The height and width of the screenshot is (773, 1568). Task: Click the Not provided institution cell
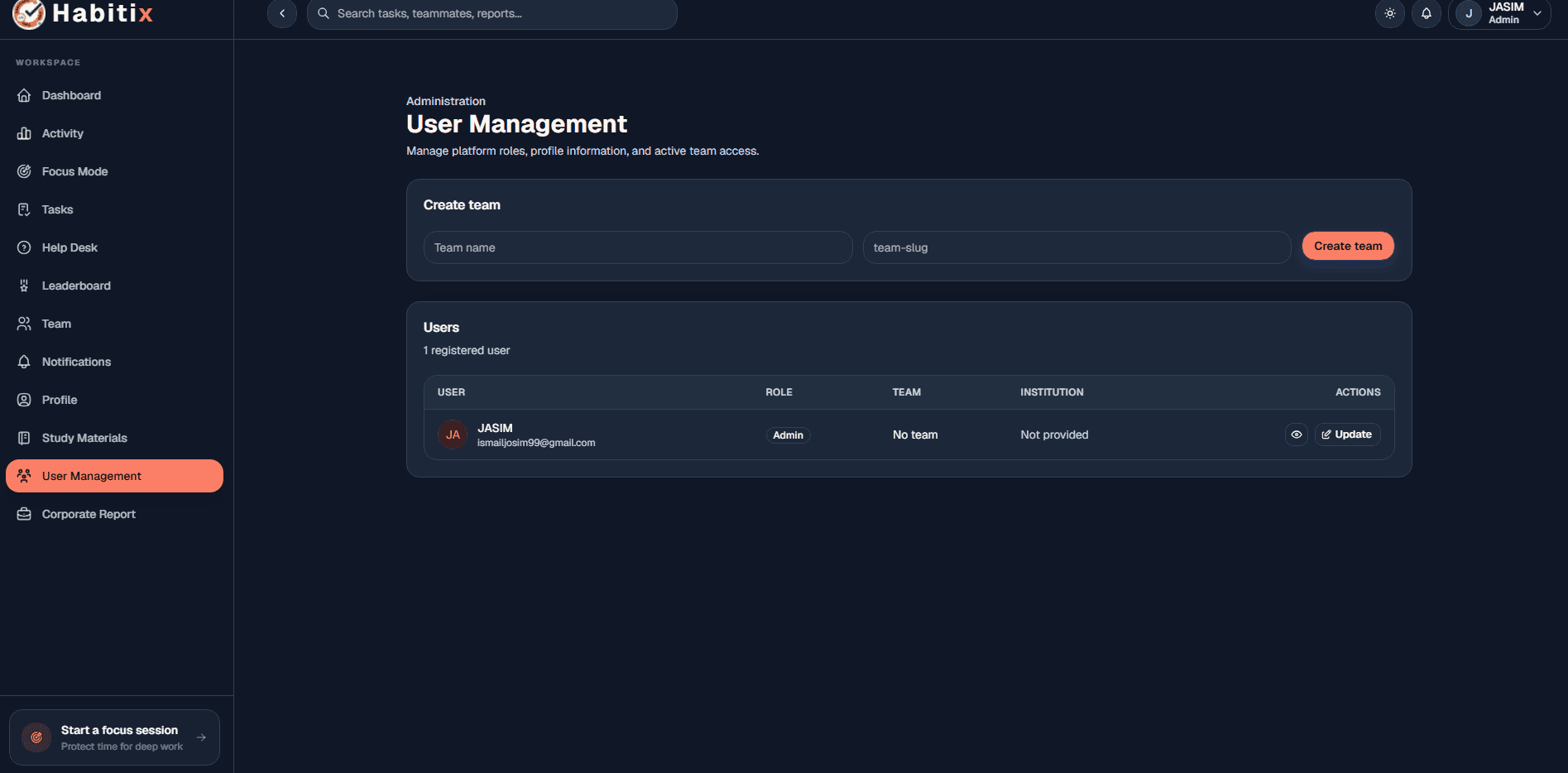click(1054, 435)
